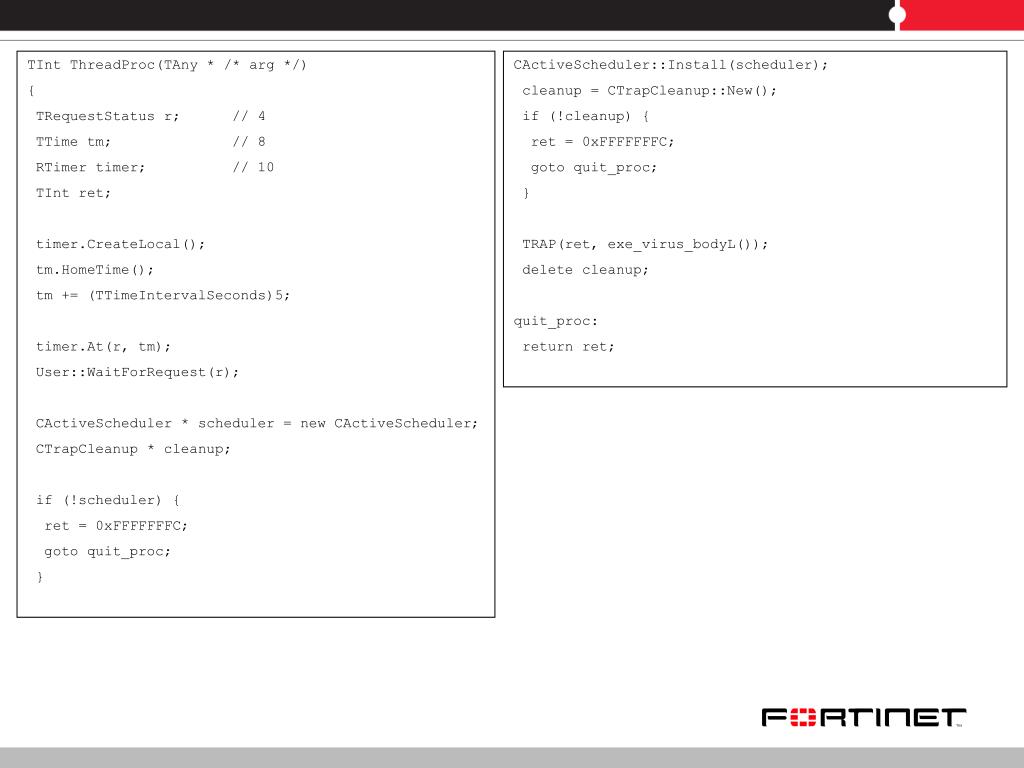Click 'ret = 0xFFFFFFFC;' in right code box
Screen dimensions: 1024x768
coord(603,142)
